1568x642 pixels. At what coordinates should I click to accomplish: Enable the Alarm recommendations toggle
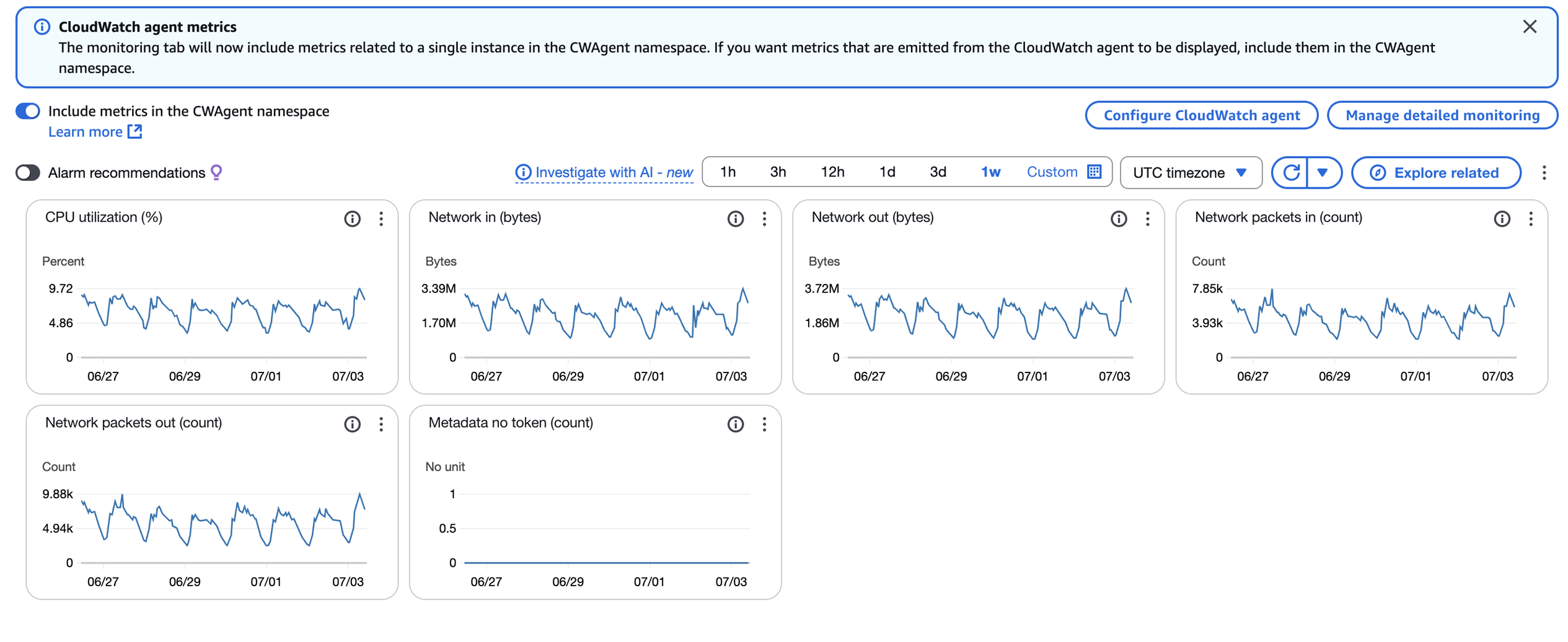[28, 173]
